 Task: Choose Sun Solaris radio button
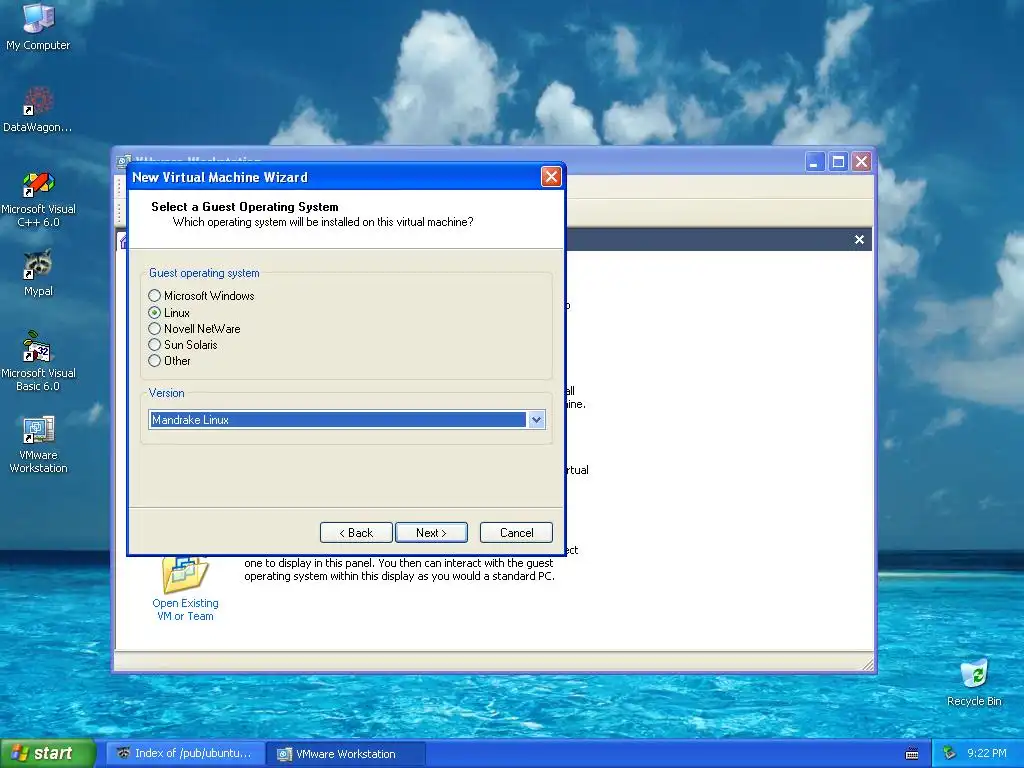pos(183,345)
